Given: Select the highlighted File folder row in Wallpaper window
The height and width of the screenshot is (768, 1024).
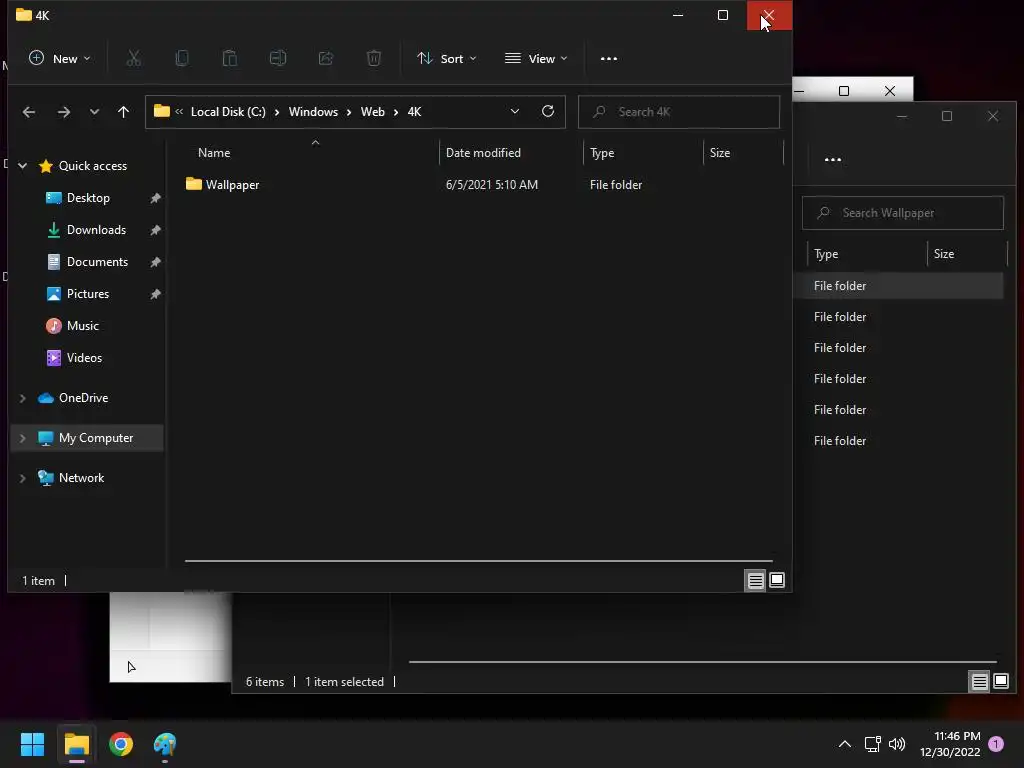Looking at the screenshot, I should pyautogui.click(x=899, y=285).
